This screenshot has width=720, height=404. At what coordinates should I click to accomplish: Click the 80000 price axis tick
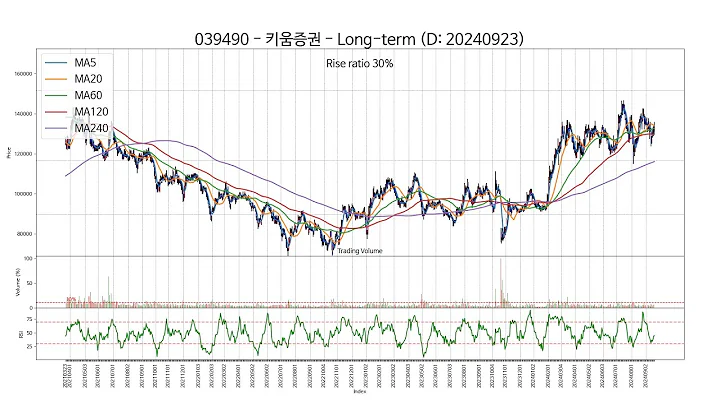click(24, 234)
